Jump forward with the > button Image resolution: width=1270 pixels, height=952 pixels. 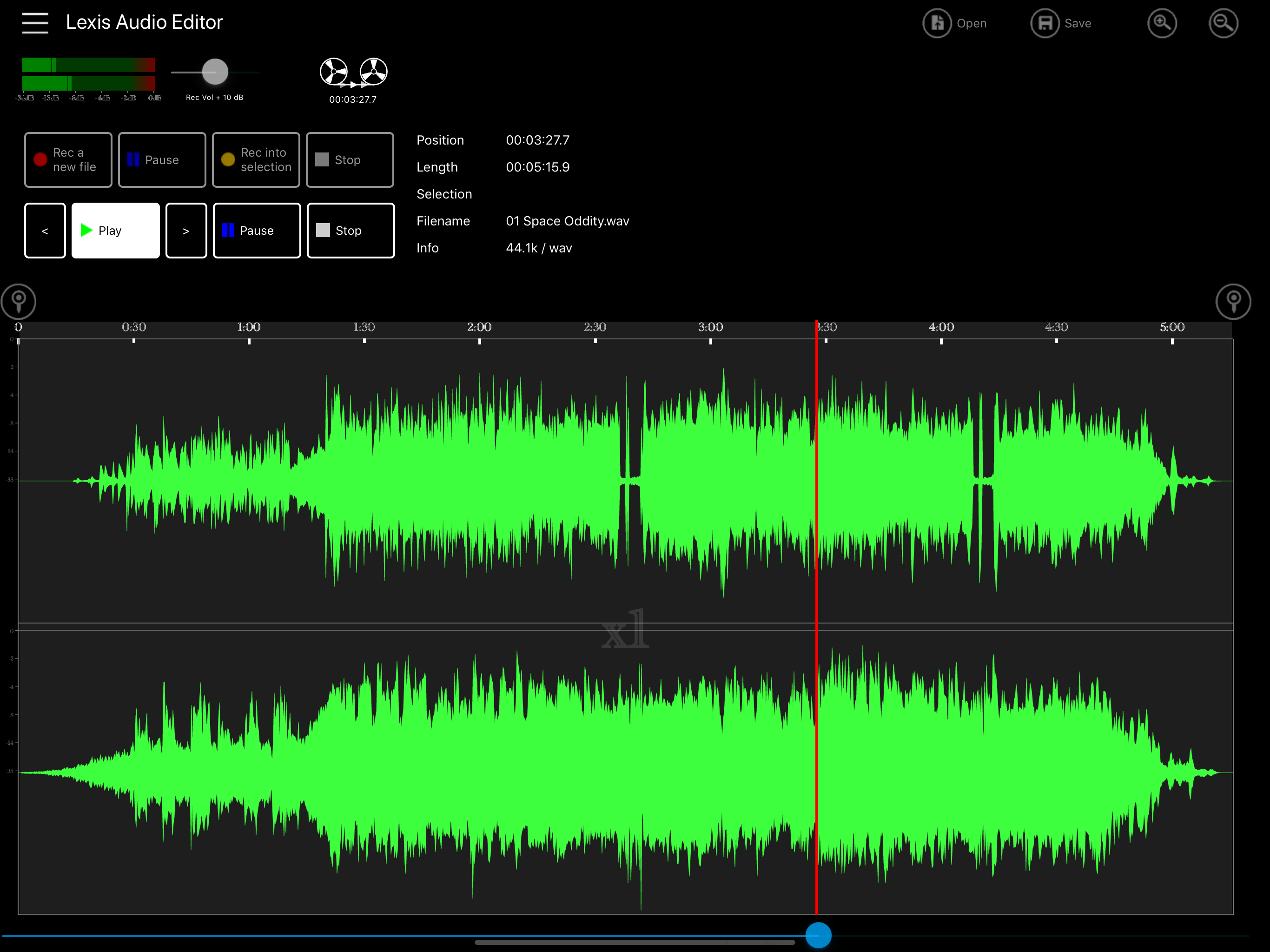[186, 231]
